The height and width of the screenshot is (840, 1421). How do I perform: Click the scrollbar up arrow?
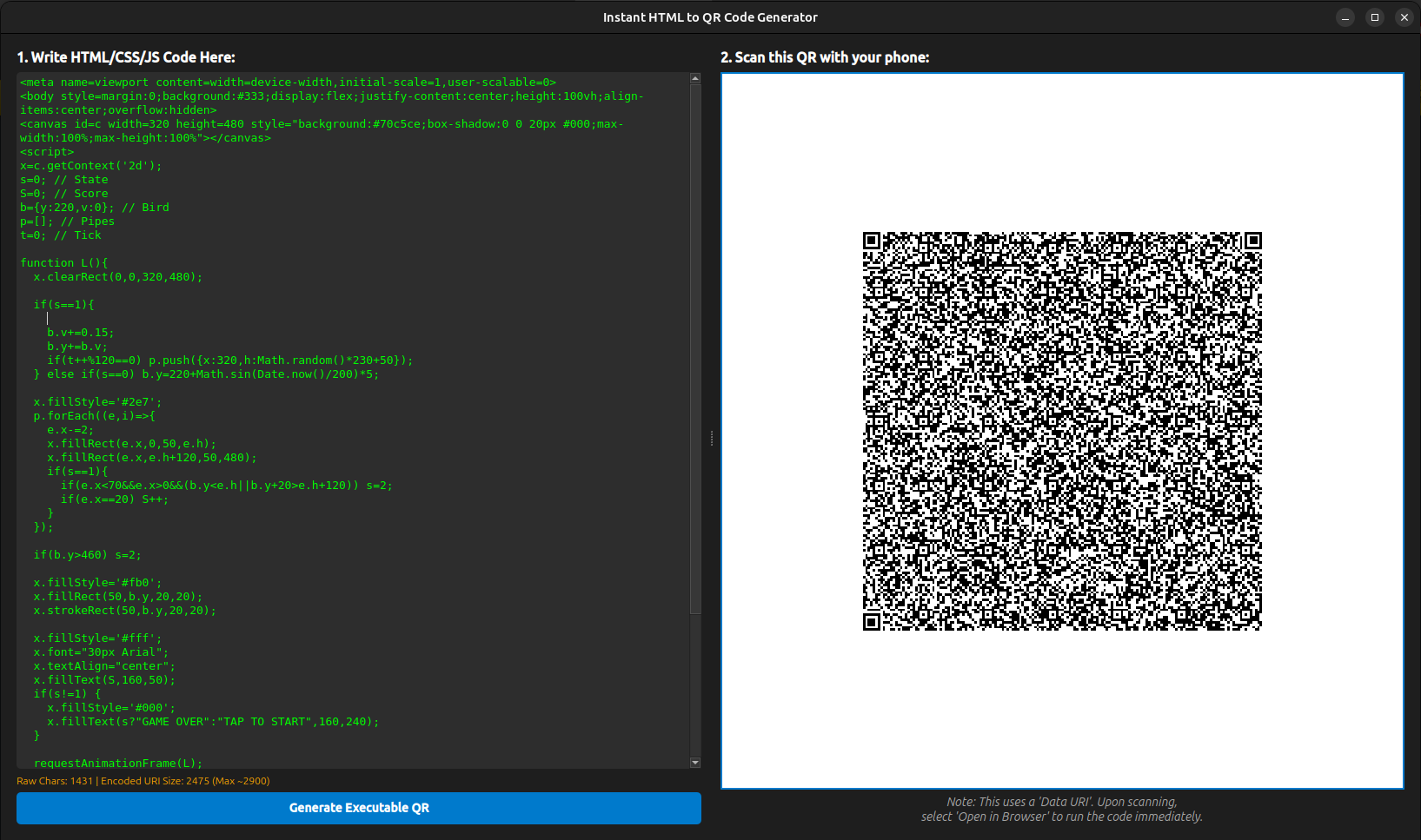tap(694, 77)
